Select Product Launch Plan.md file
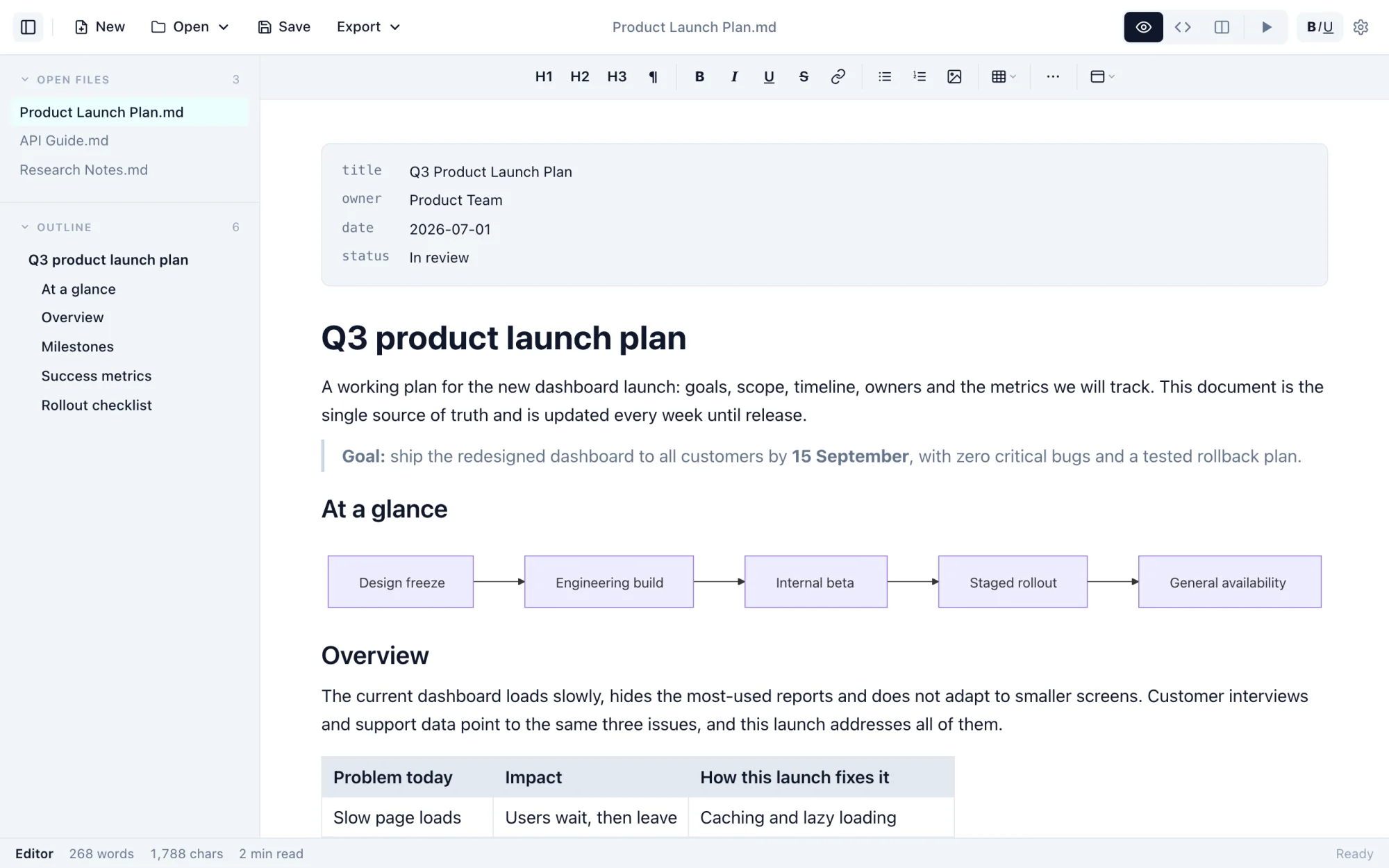 130,112
